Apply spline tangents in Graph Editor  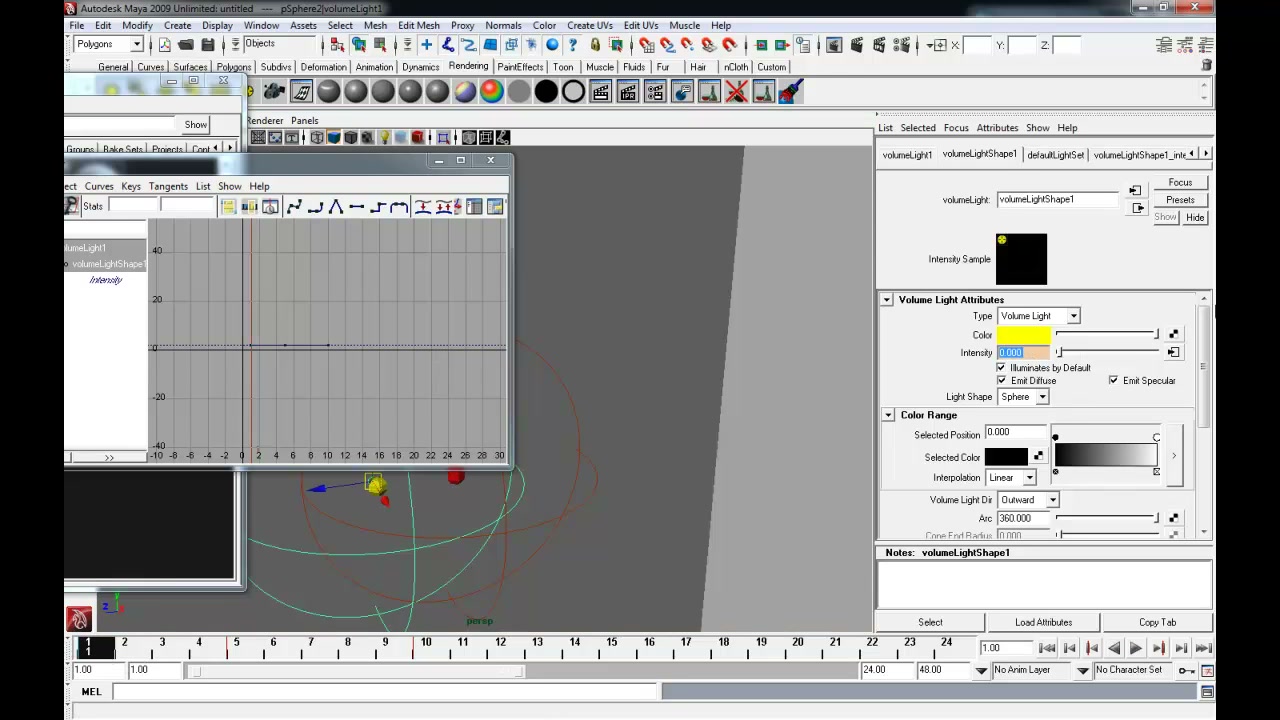[294, 207]
